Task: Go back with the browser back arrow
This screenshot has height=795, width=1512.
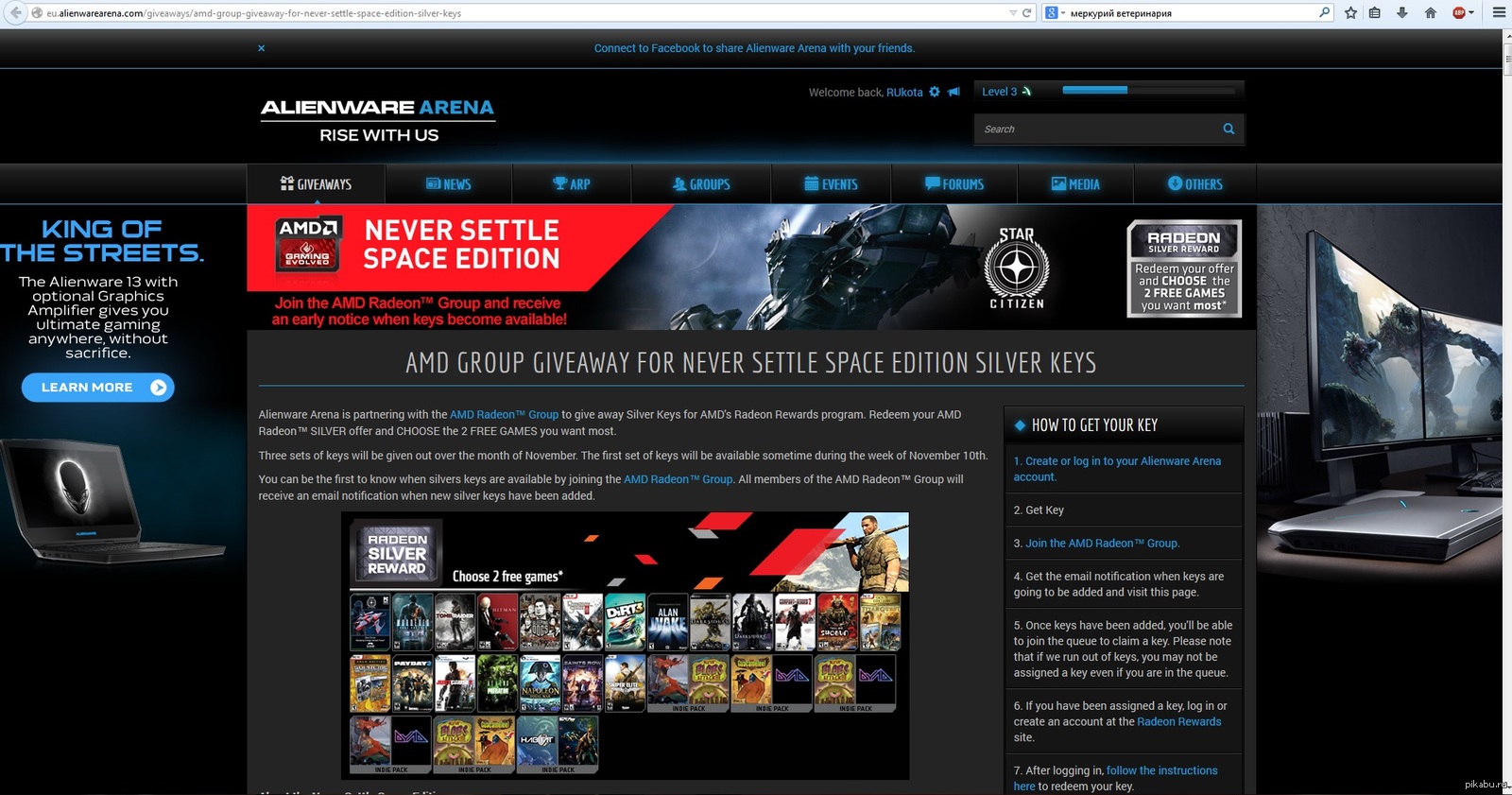Action: (x=16, y=12)
